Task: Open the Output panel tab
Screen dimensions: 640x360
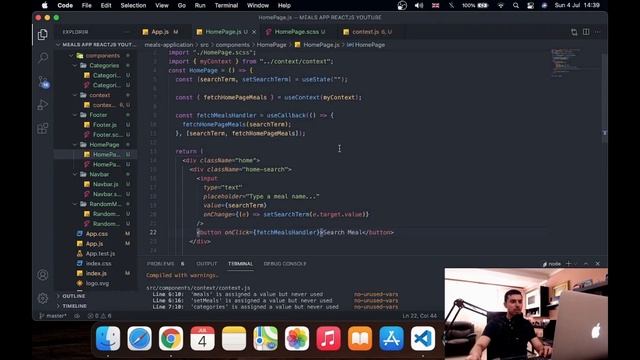Action: pos(207,264)
